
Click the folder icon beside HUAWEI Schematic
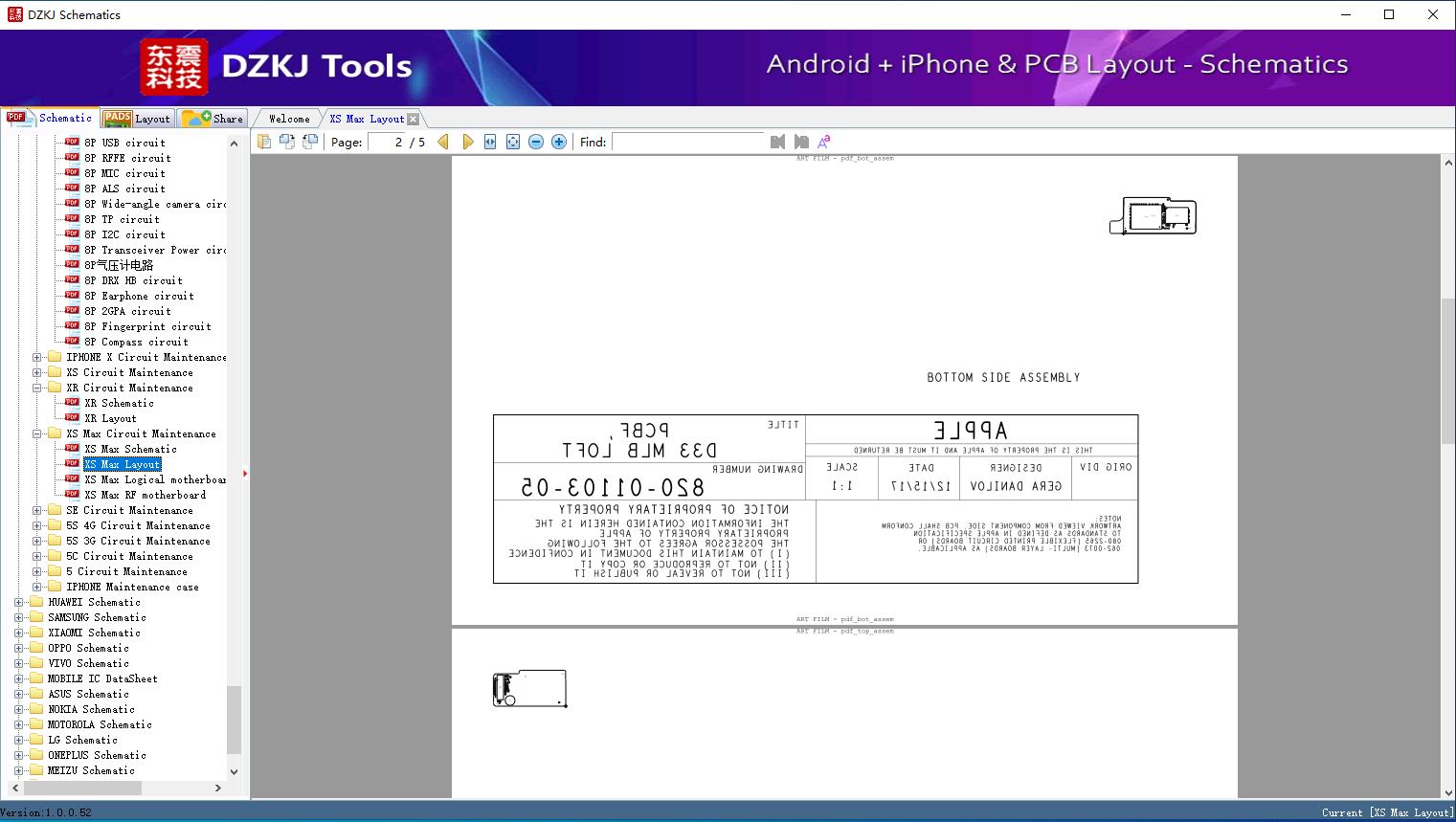tap(36, 602)
